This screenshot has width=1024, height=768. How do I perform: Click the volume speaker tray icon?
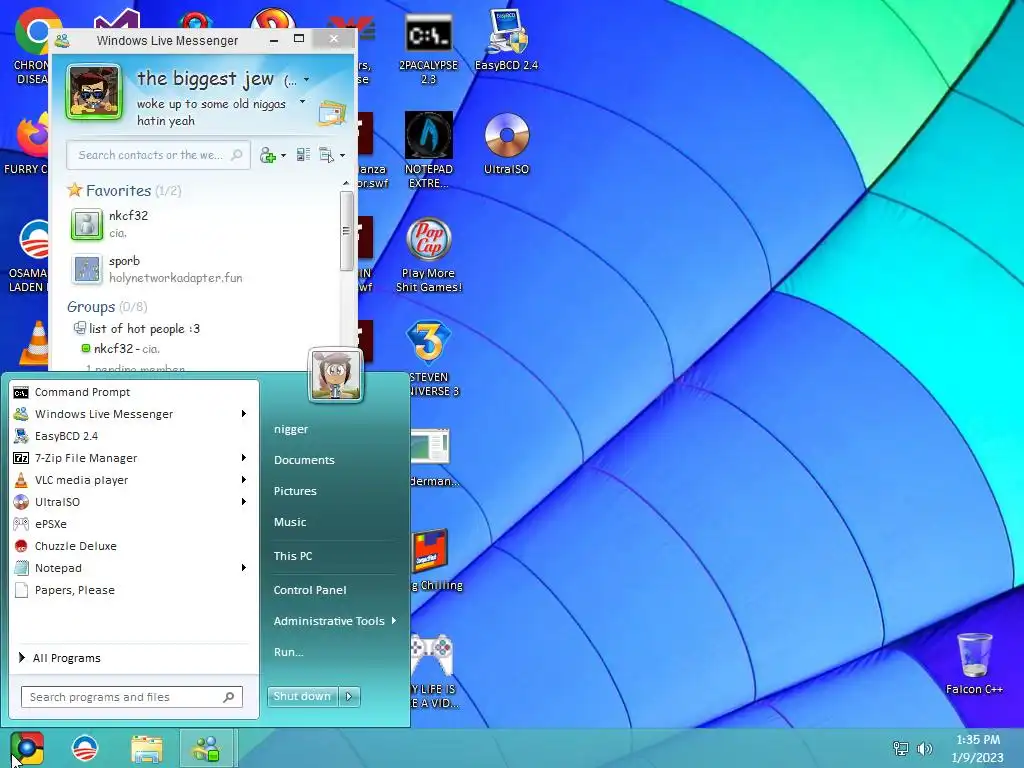click(925, 749)
